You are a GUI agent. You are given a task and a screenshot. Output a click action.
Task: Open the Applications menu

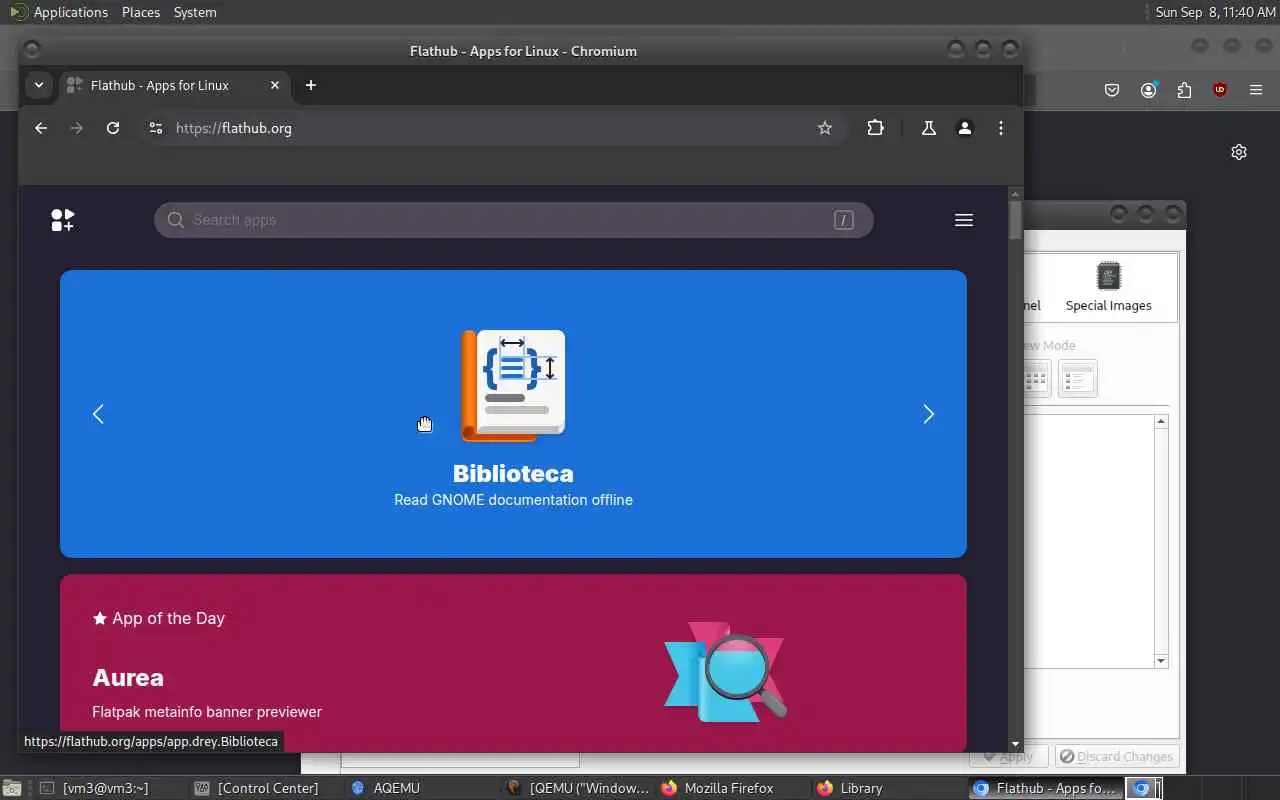pyautogui.click(x=60, y=12)
